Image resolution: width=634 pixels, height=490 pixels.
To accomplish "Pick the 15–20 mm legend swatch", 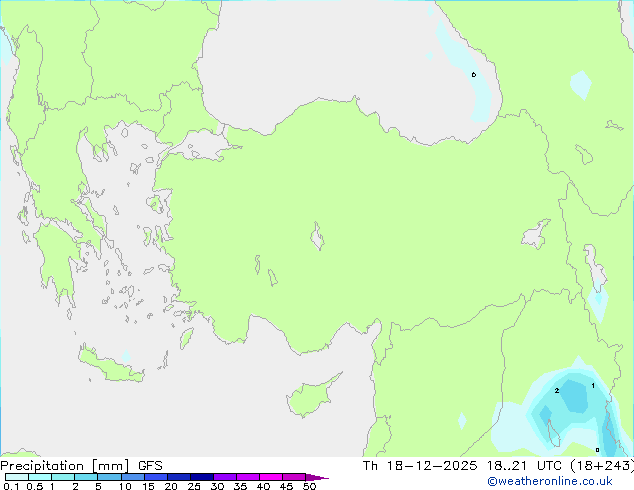I will [155, 477].
